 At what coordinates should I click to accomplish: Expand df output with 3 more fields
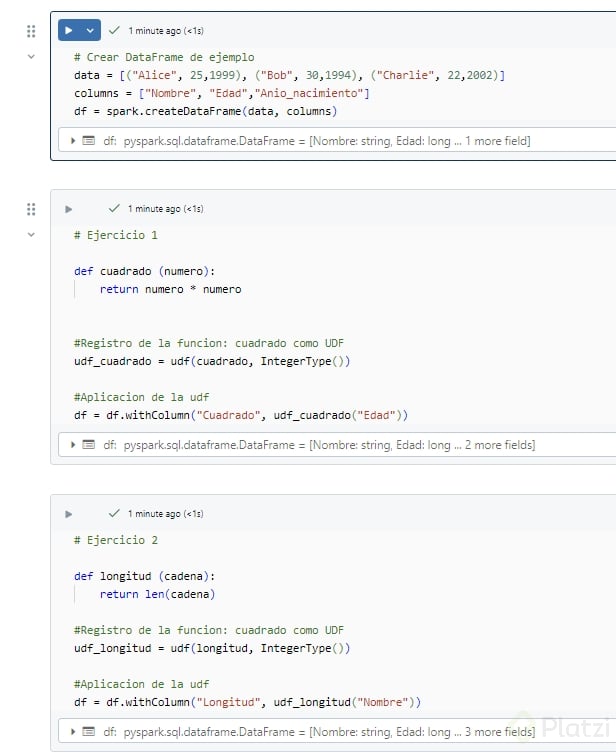pyautogui.click(x=74, y=732)
